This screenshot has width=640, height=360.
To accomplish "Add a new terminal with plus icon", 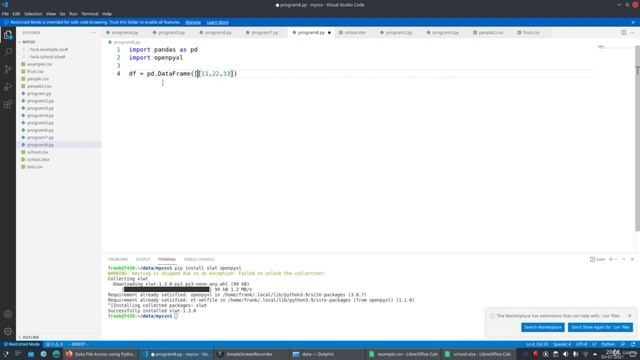I will click(x=611, y=260).
